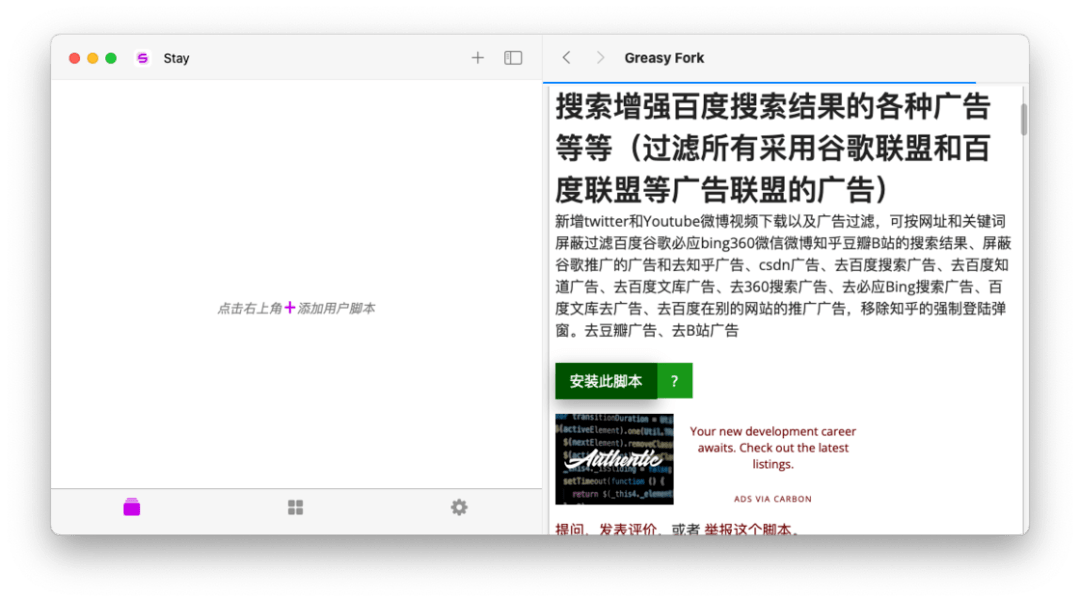Toggle the sidebar layout icon

pyautogui.click(x=513, y=58)
